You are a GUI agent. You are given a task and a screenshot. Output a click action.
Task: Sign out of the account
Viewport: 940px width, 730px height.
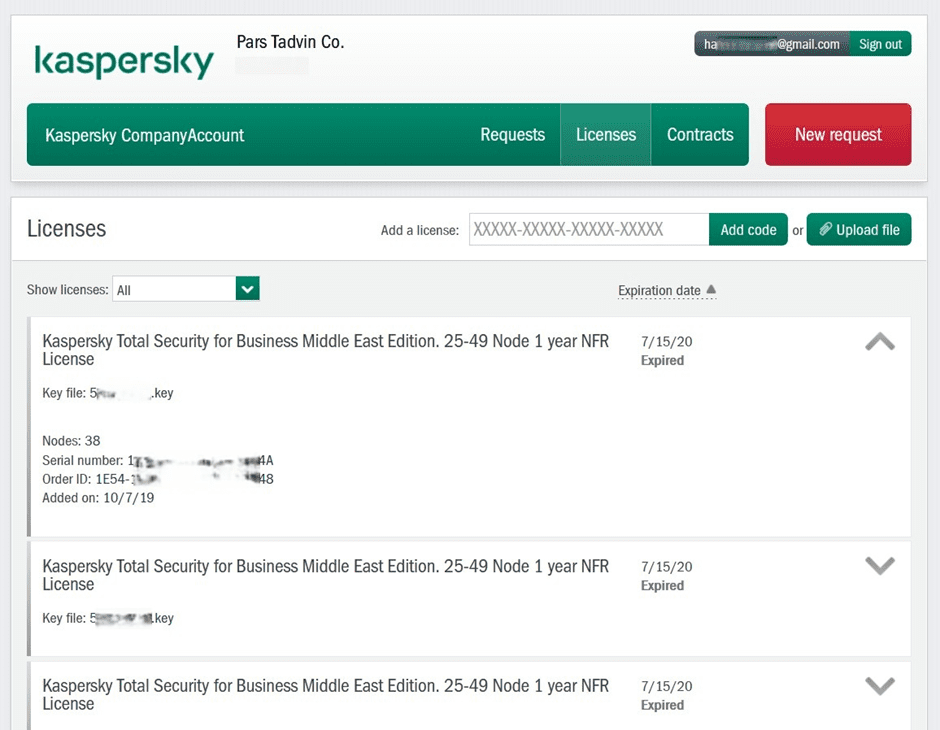click(880, 44)
